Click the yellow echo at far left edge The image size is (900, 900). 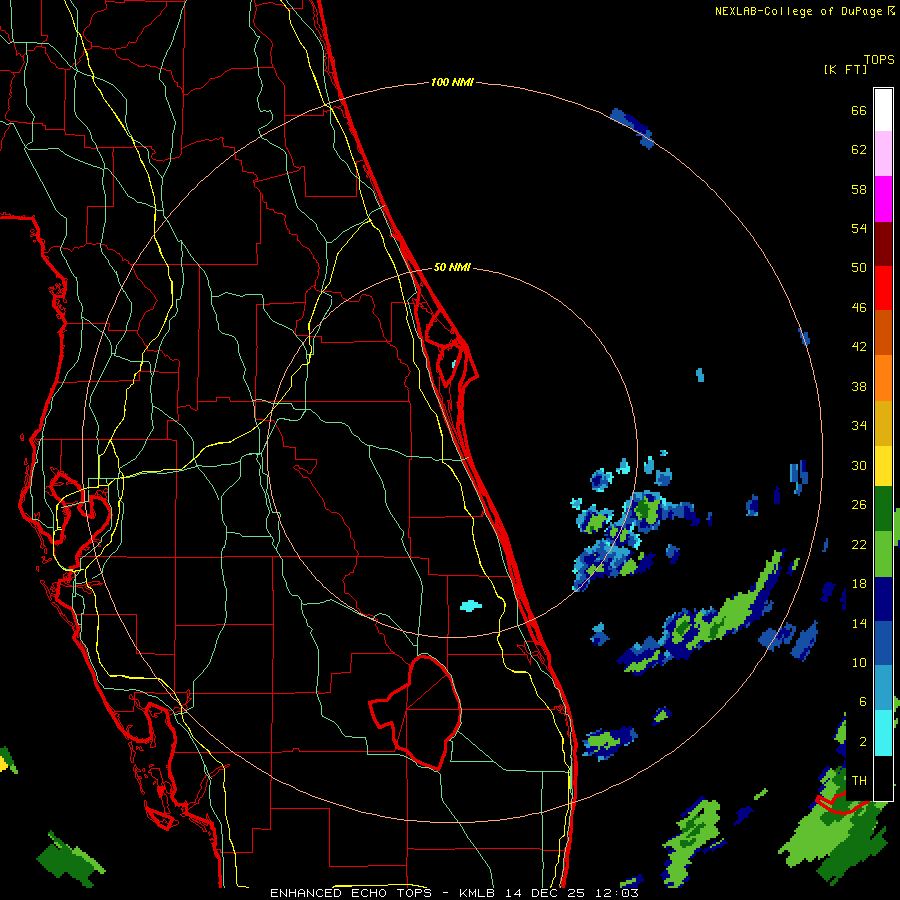tap(3, 764)
